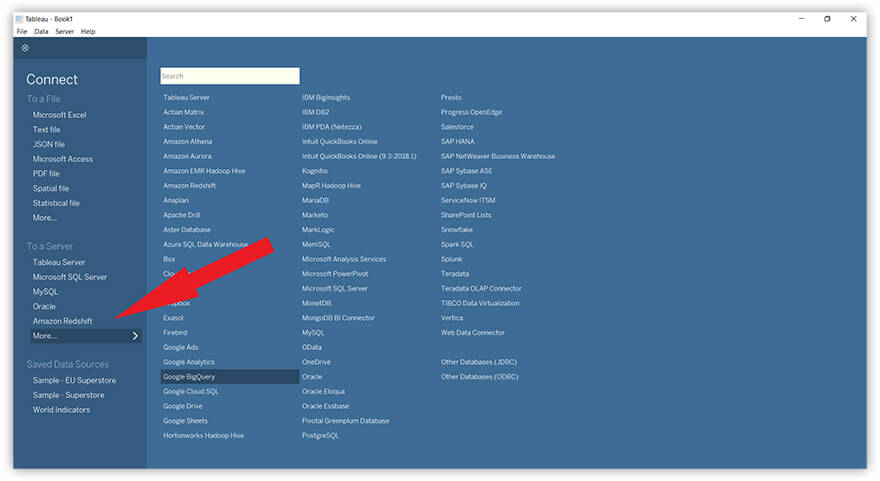
Task: Select PostgreSQL connector
Action: click(x=320, y=436)
